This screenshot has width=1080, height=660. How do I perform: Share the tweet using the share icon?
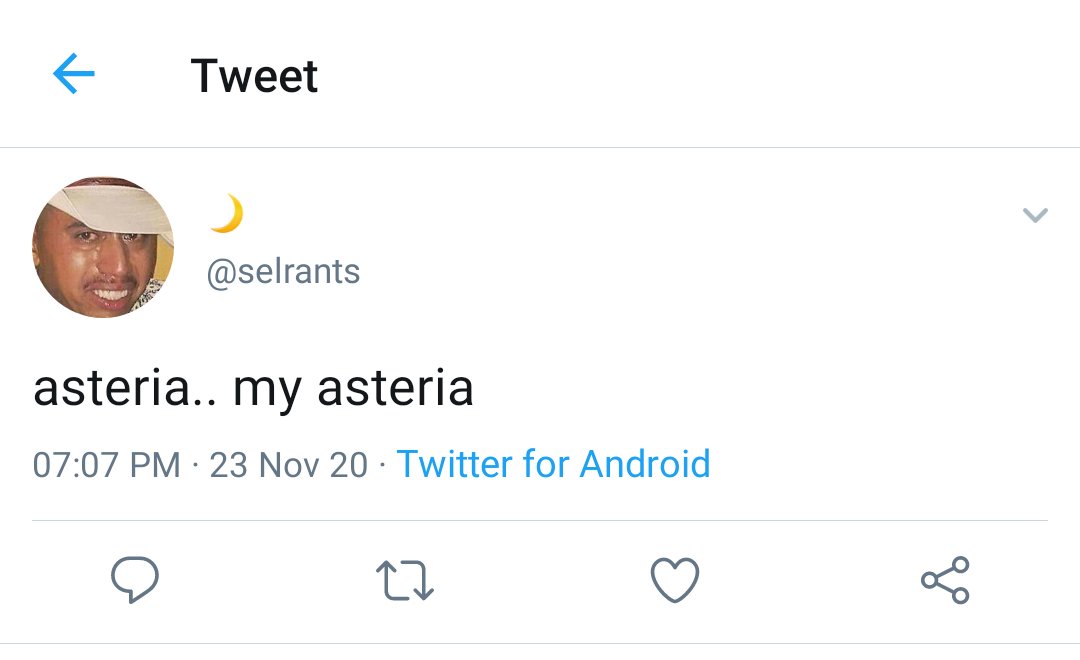(x=945, y=580)
